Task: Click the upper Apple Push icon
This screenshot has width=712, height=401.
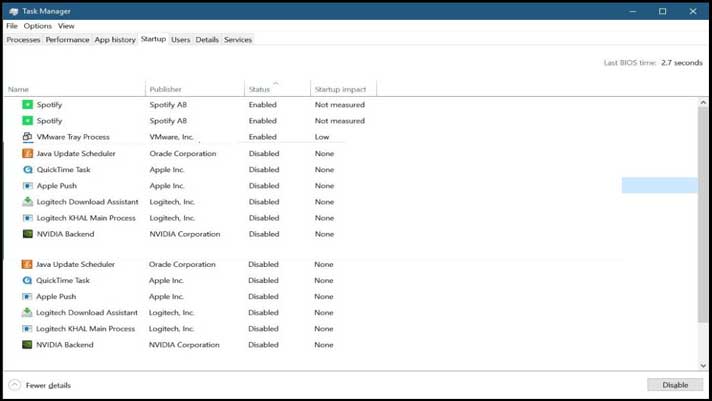Action: click(27, 186)
